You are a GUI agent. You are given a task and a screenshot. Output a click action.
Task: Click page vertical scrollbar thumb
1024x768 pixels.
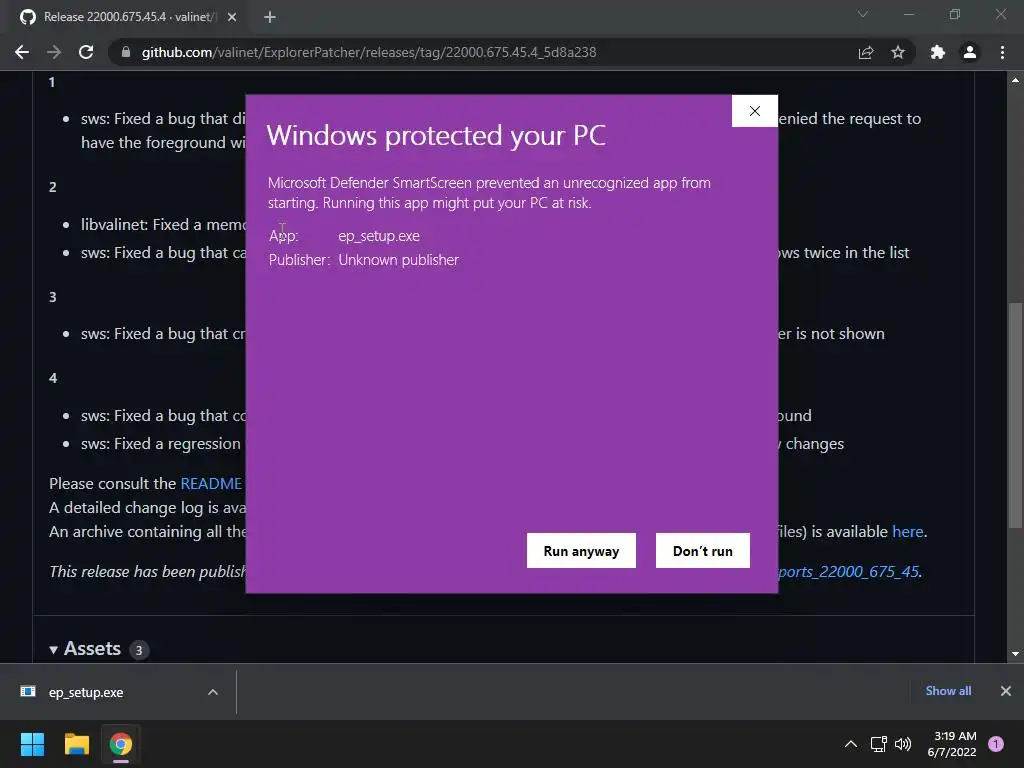[x=1015, y=415]
